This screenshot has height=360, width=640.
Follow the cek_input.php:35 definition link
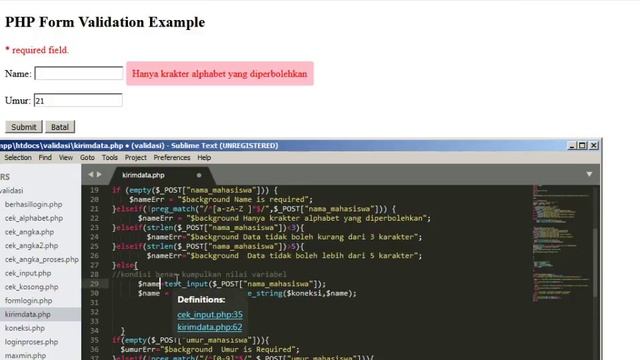(x=210, y=315)
